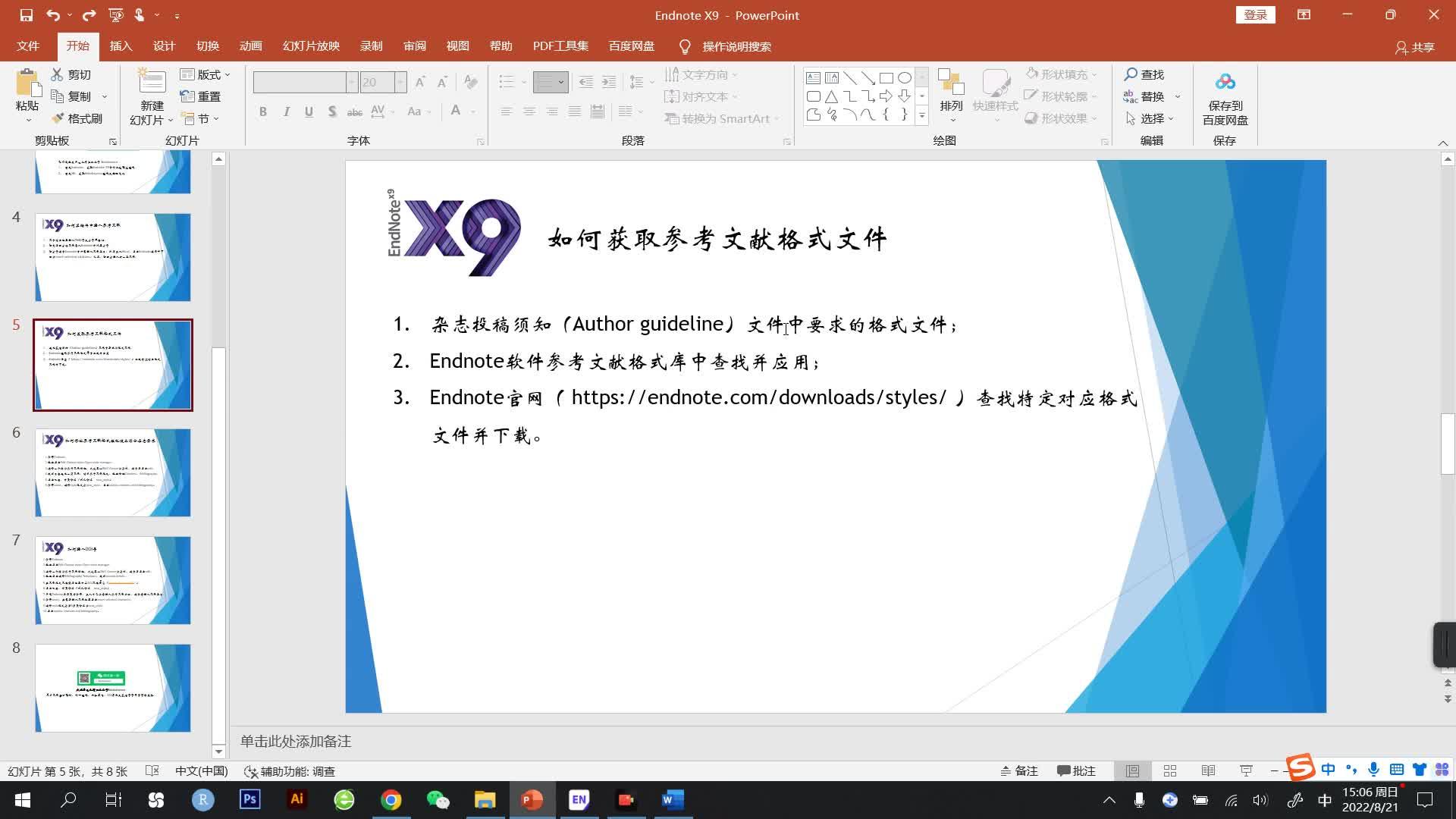Select slide 6 thumbnail in the panel
The width and height of the screenshot is (1456, 819).
(x=113, y=472)
